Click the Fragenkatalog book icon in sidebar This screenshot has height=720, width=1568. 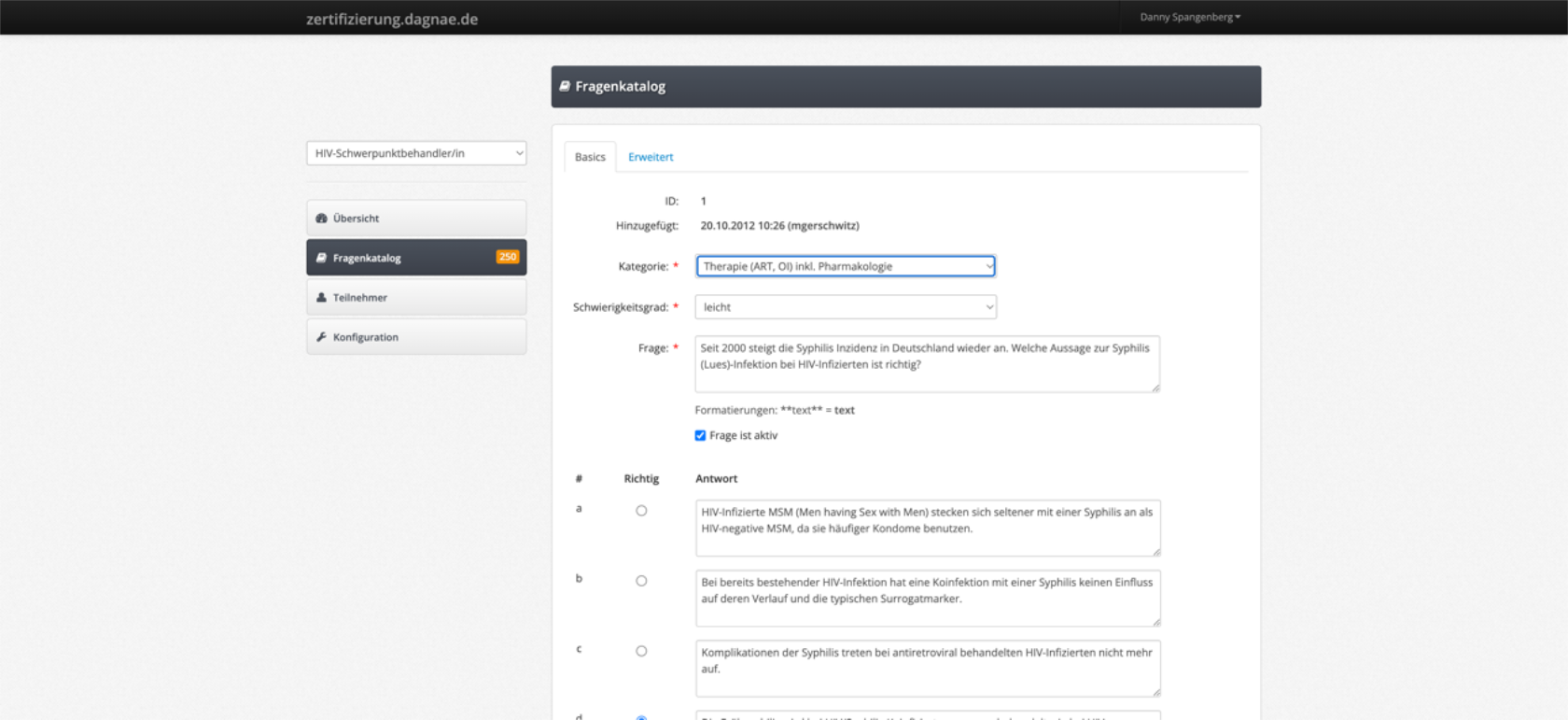(x=321, y=258)
